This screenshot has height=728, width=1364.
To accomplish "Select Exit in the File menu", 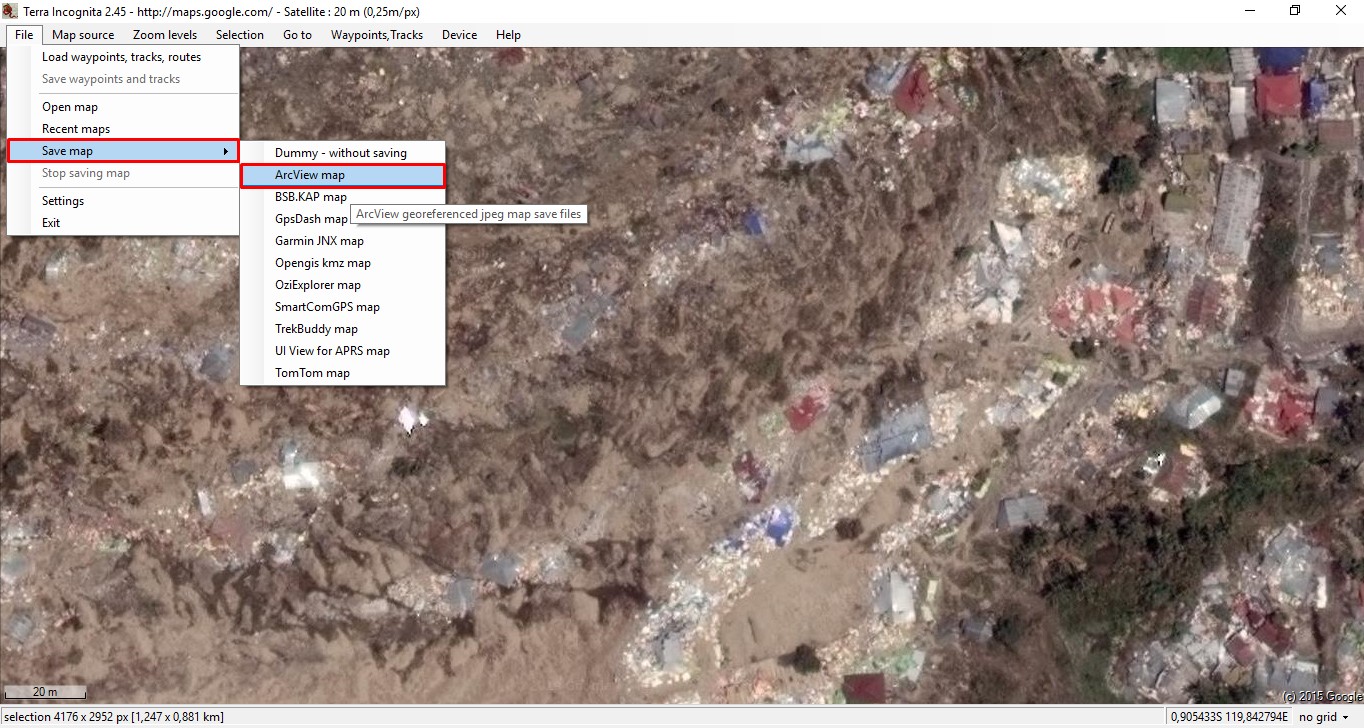I will pos(51,223).
